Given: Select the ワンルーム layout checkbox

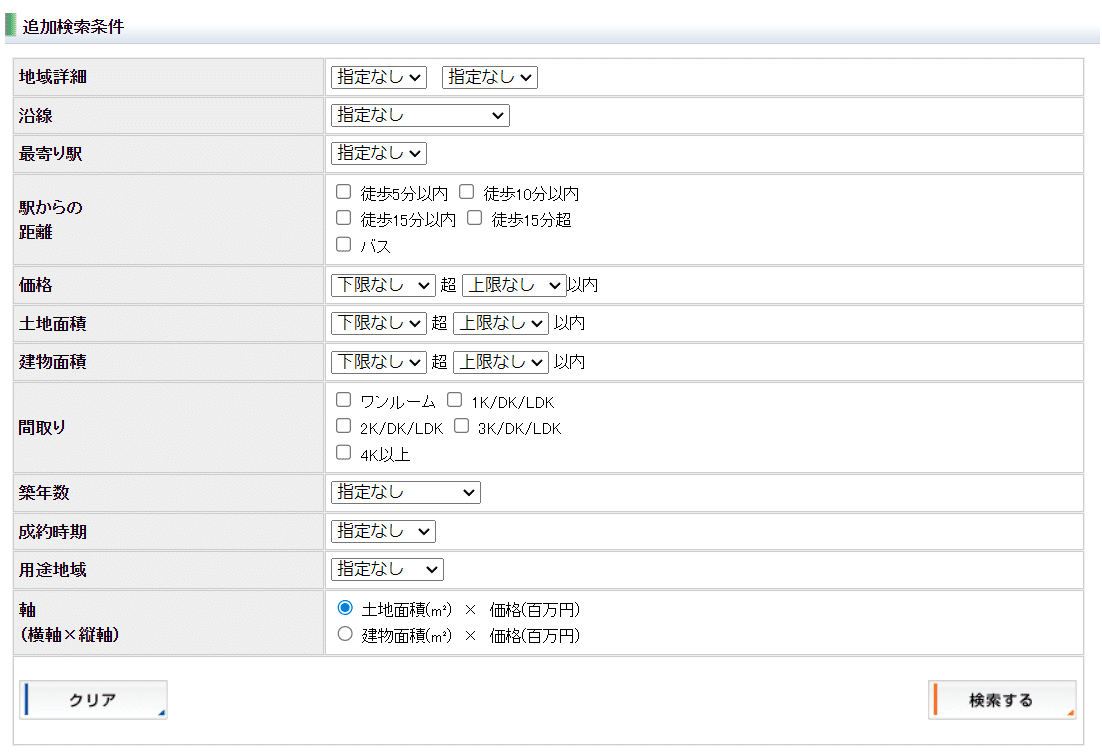Looking at the screenshot, I should (x=344, y=400).
